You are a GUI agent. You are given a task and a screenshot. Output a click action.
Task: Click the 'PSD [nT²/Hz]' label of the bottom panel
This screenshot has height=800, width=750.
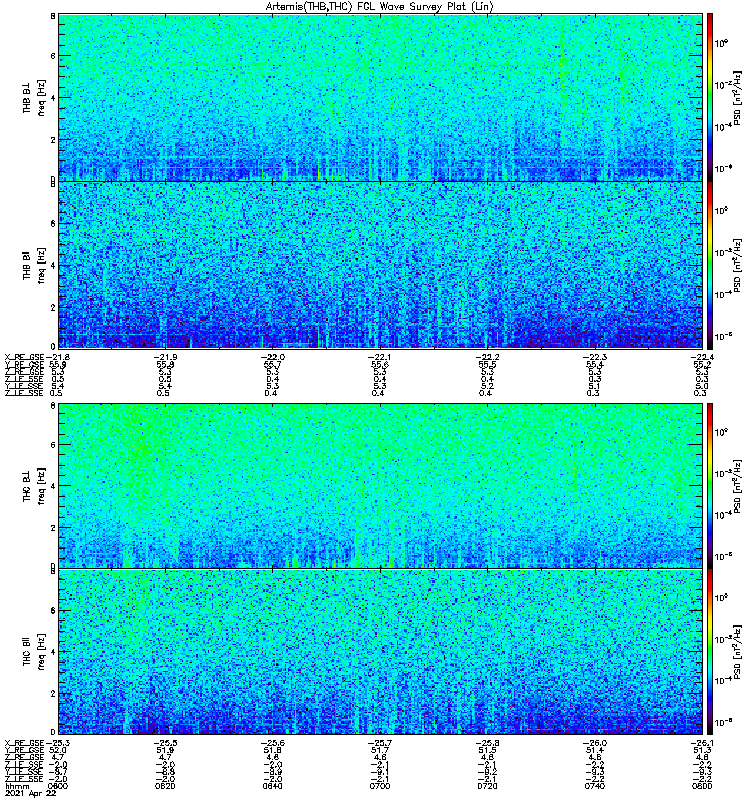click(x=737, y=652)
